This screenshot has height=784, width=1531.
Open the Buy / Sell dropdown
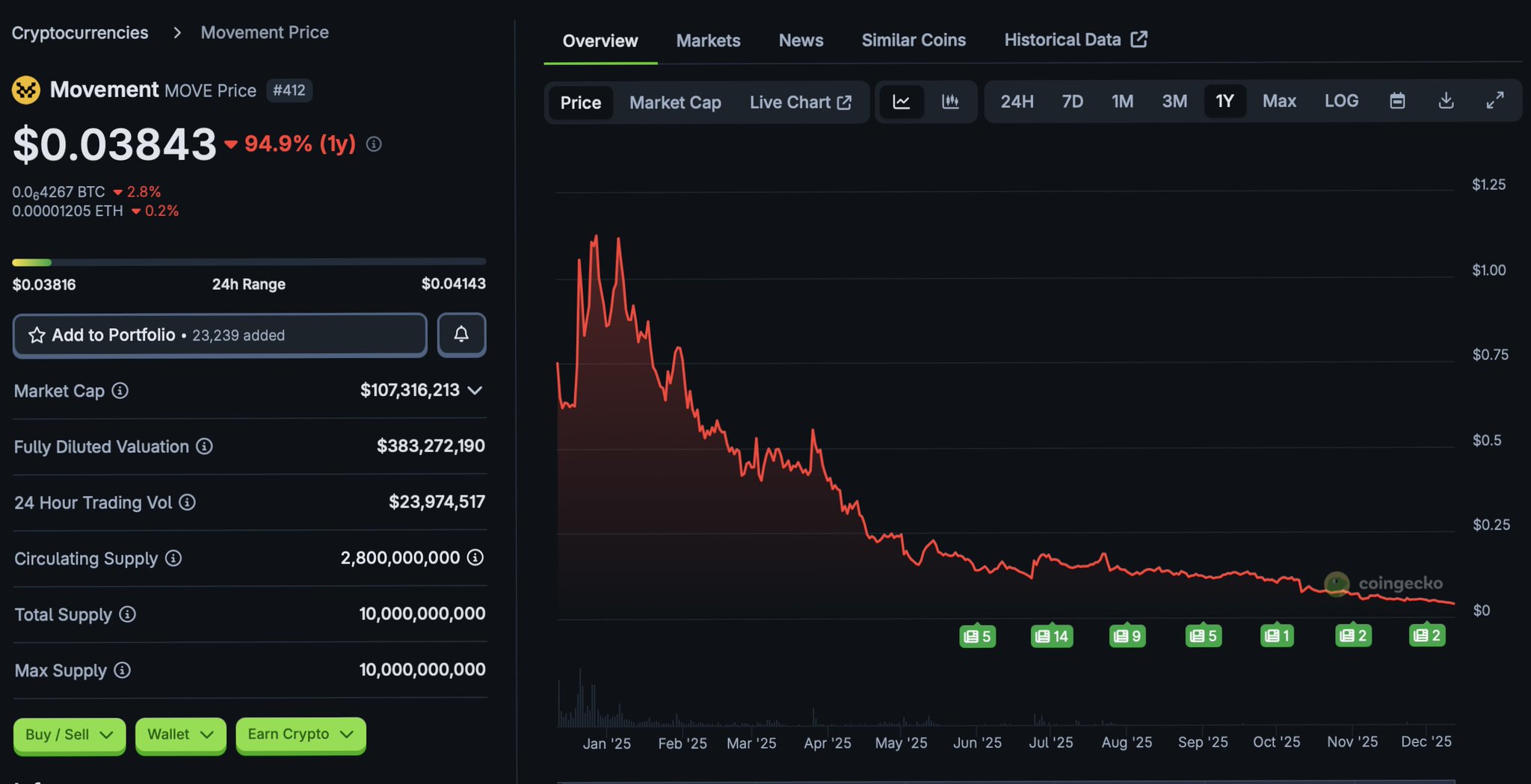70,735
